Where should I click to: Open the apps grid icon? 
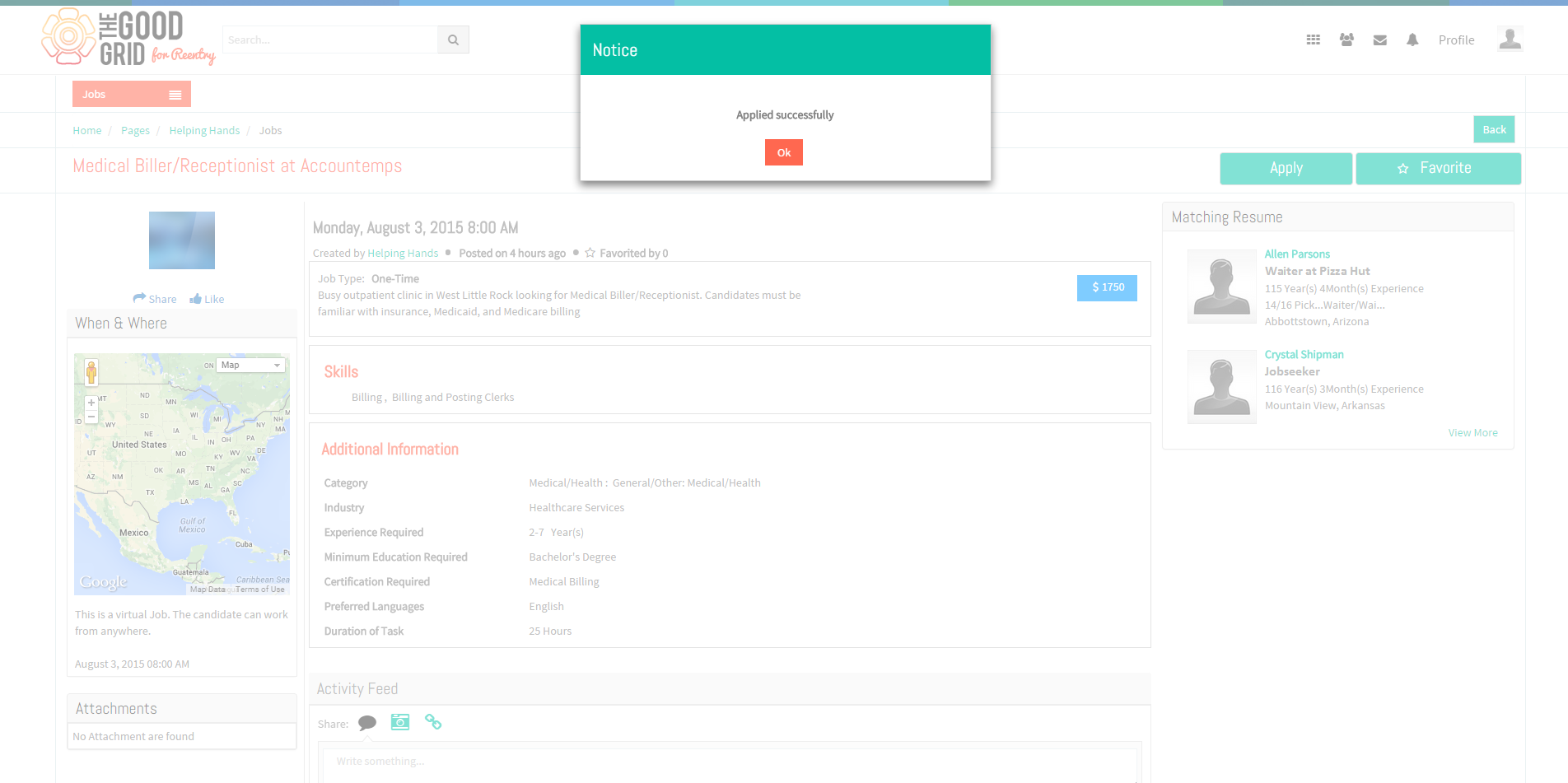click(1314, 40)
